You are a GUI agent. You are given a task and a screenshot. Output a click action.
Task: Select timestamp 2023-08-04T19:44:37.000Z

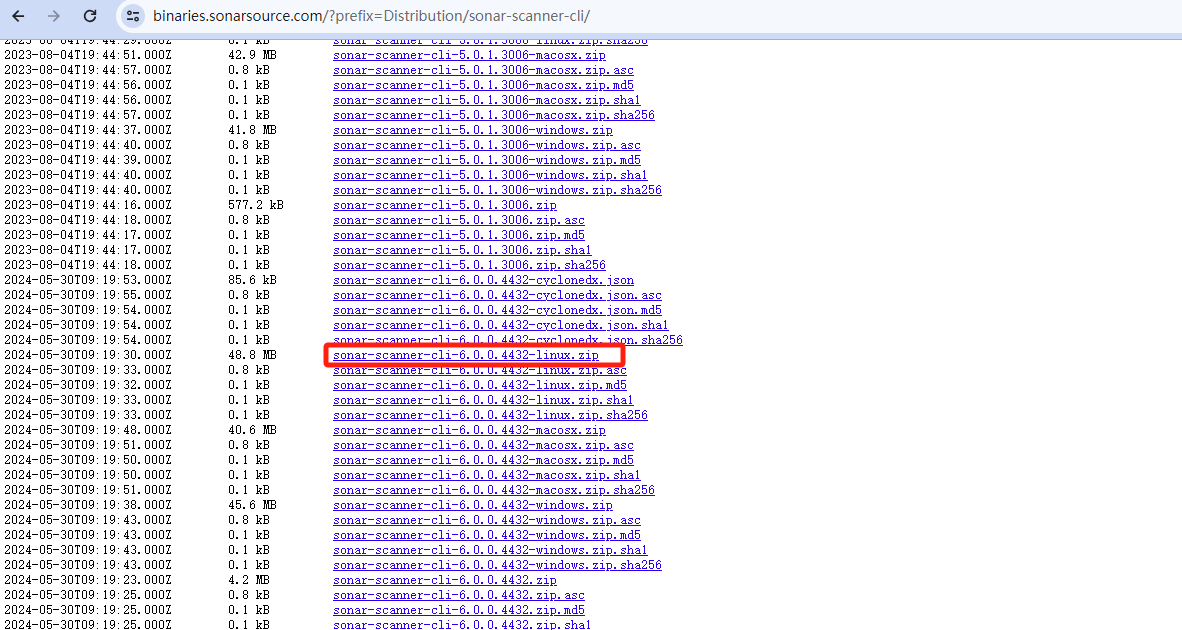(88, 130)
